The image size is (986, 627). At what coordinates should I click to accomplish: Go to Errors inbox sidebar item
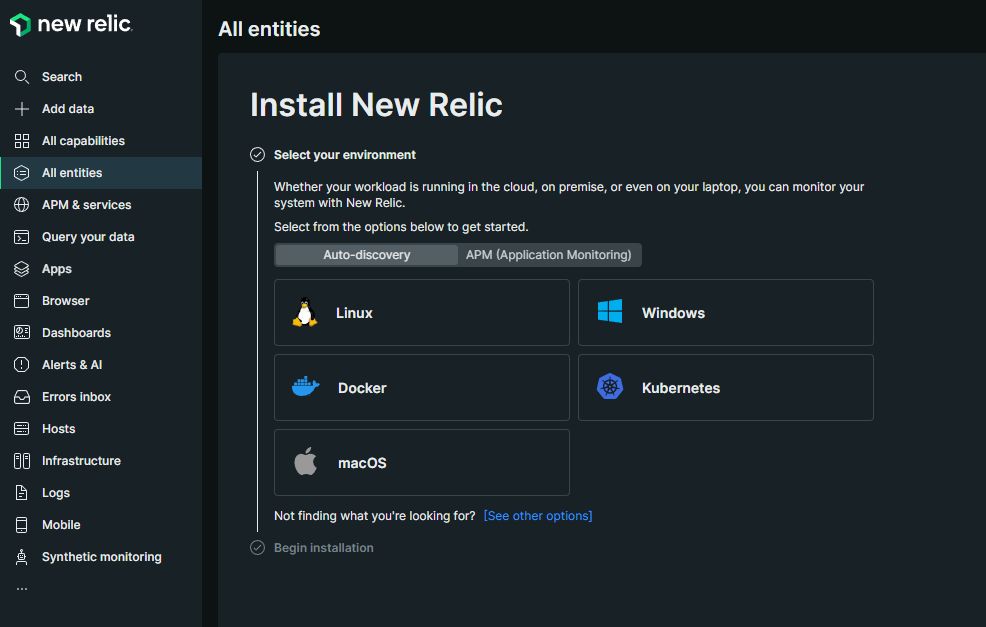coord(101,397)
